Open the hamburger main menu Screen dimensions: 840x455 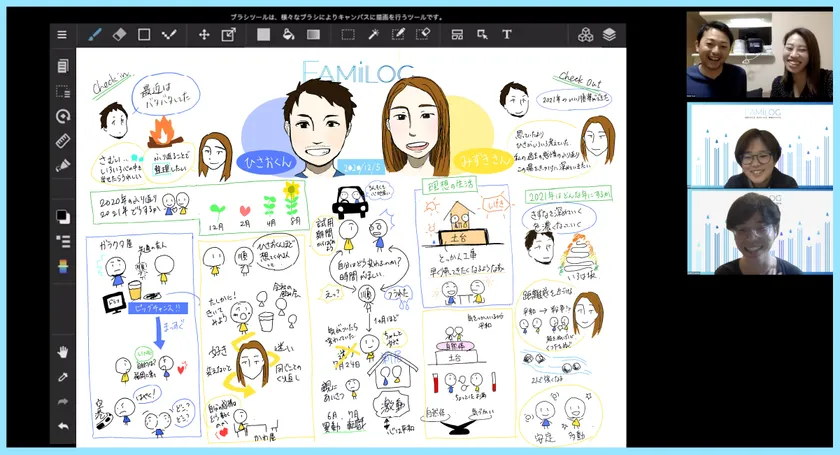(62, 35)
